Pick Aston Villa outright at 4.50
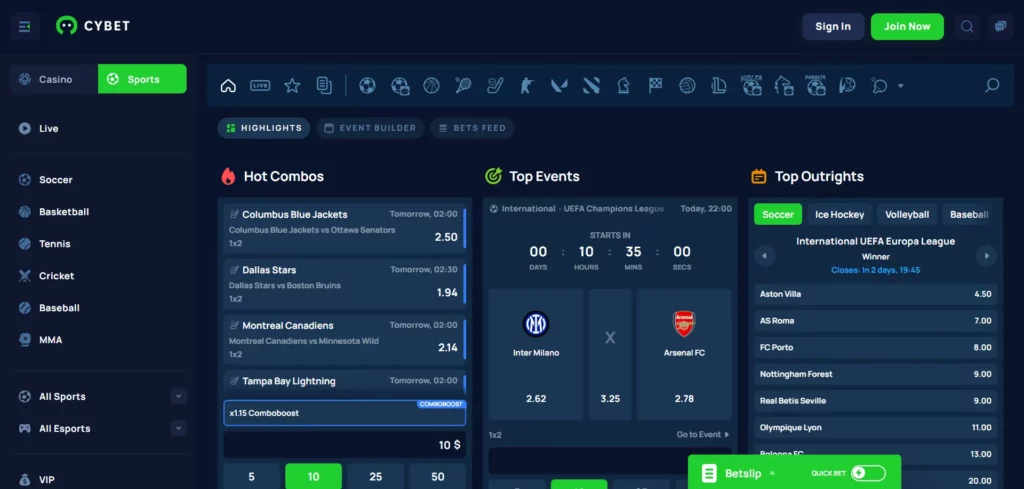 click(876, 294)
